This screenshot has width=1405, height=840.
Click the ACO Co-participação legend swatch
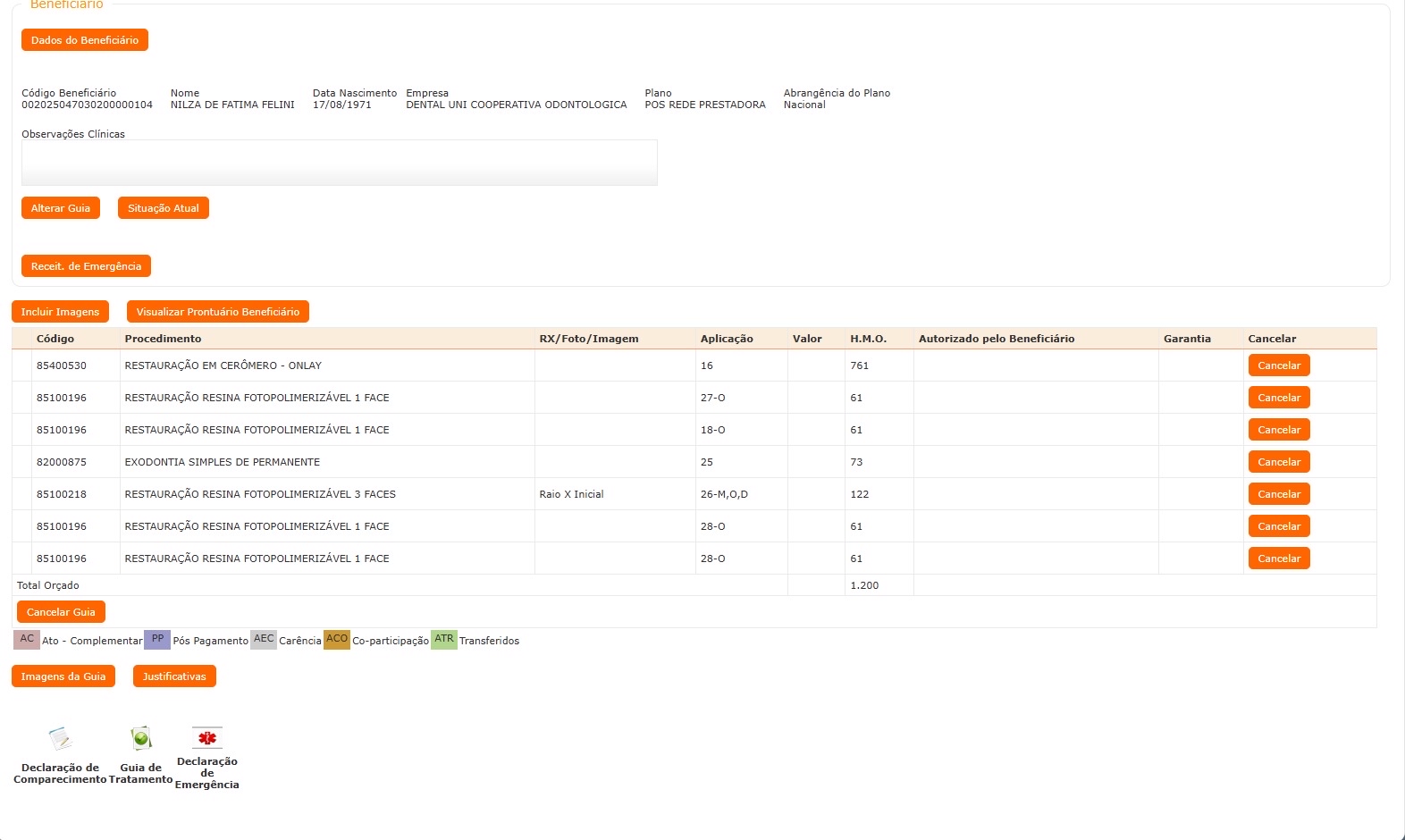click(337, 640)
